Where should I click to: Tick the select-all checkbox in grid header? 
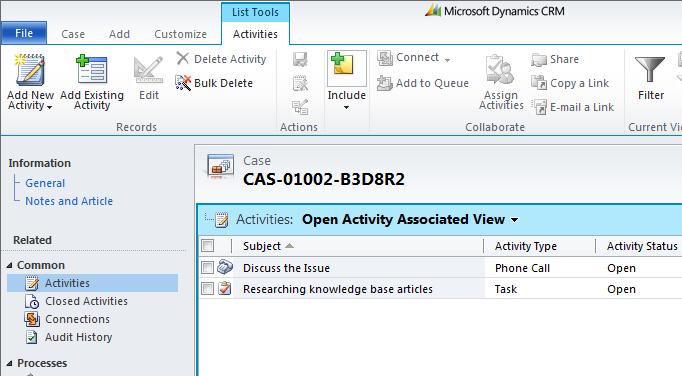coord(208,246)
